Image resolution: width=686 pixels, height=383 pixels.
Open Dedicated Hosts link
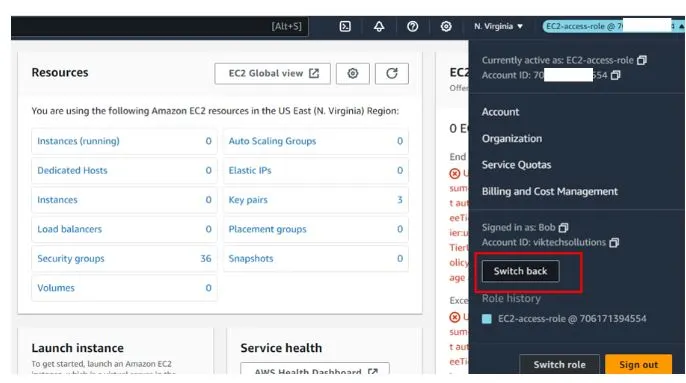pos(72,170)
